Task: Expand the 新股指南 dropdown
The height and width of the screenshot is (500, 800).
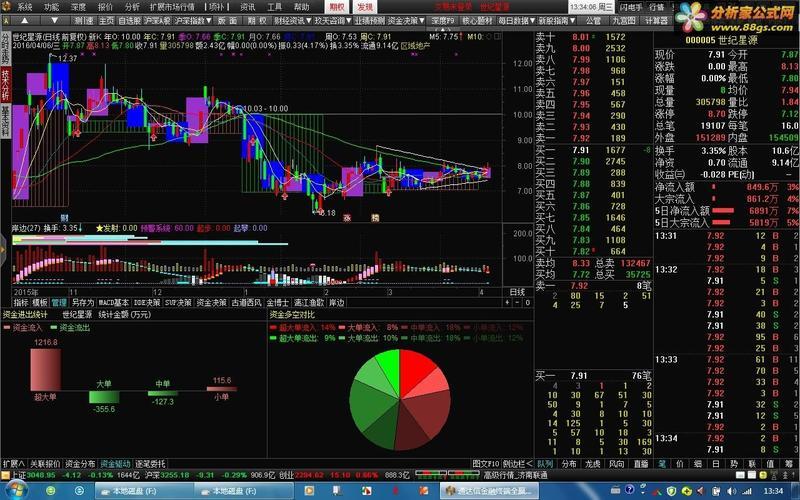Action: click(557, 21)
